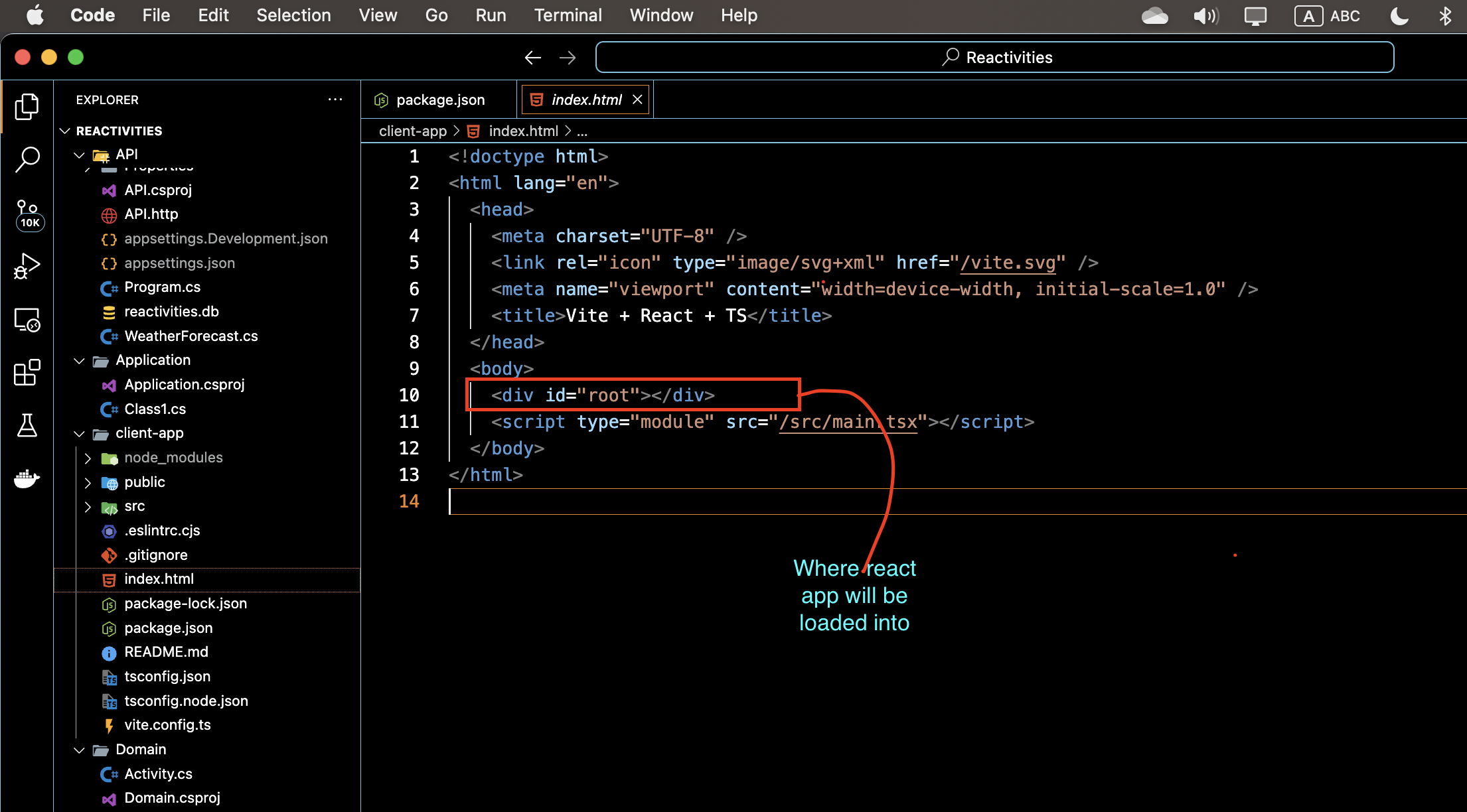Open the Terminal menu
This screenshot has height=812, width=1467.
click(x=568, y=15)
